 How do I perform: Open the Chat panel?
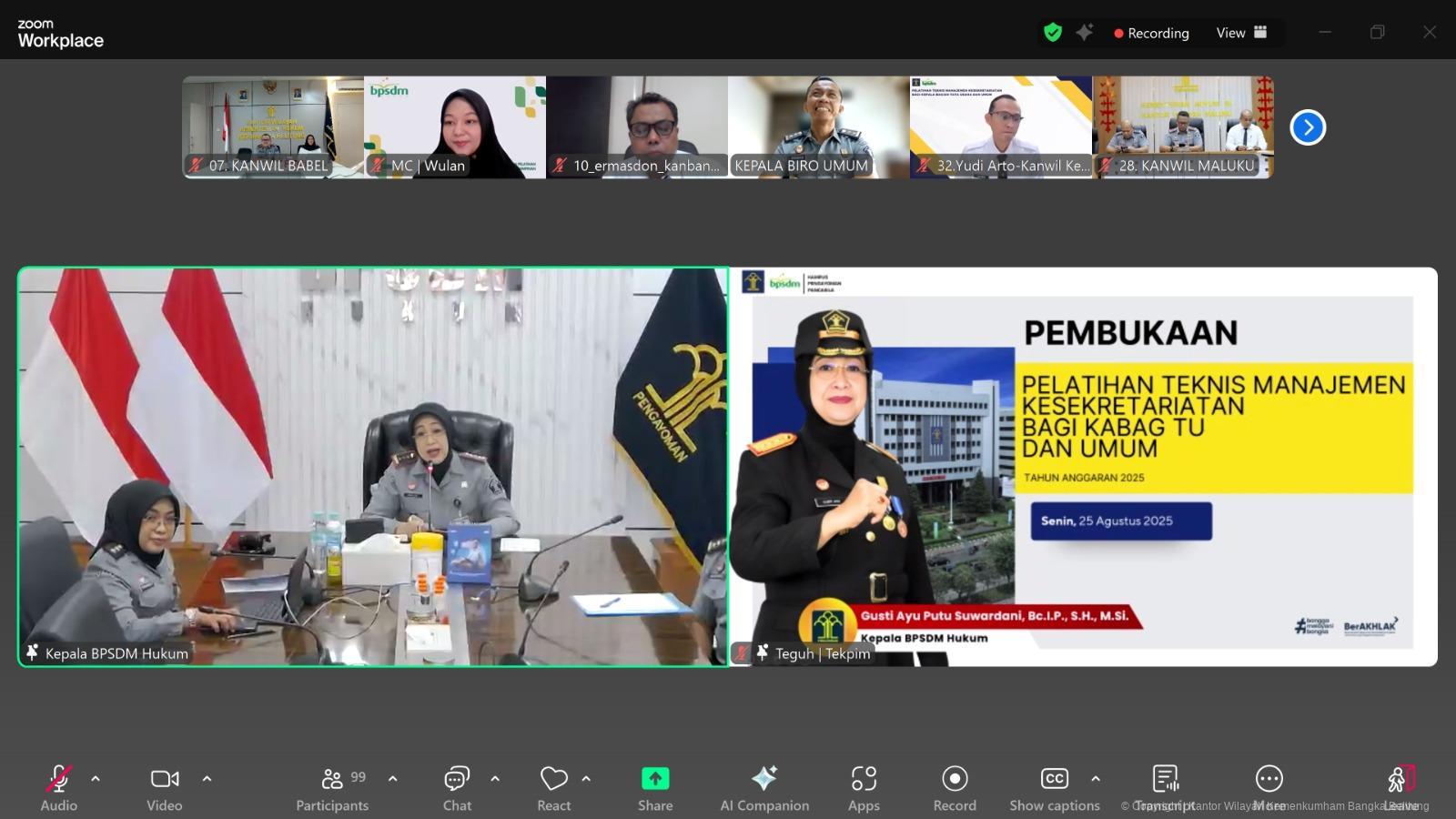pyautogui.click(x=457, y=787)
